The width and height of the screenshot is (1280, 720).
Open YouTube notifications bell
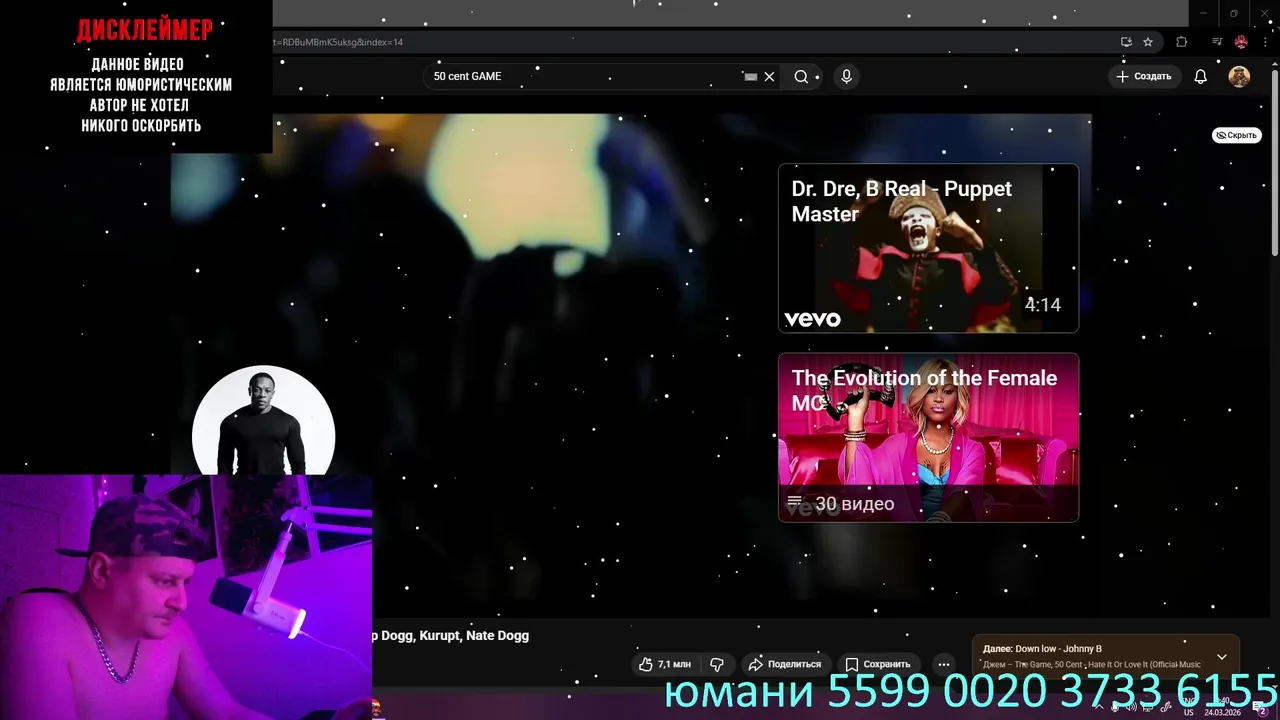click(x=1201, y=77)
